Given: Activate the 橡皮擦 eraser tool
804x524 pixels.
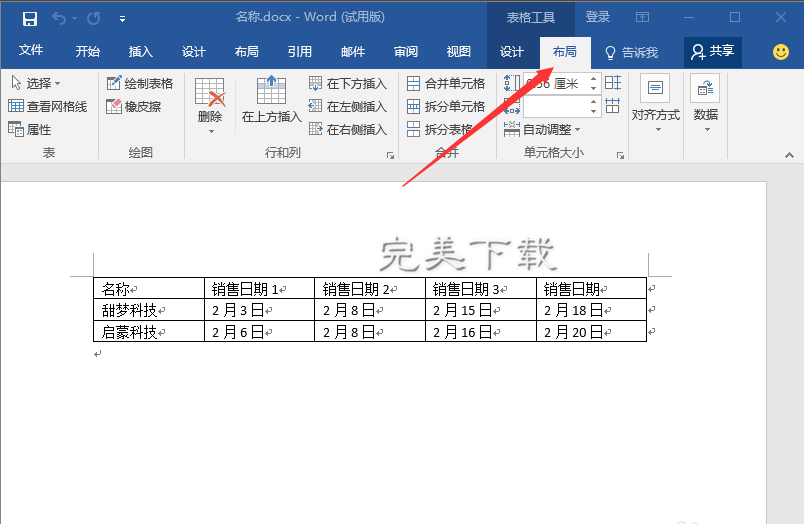Looking at the screenshot, I should click(x=134, y=107).
